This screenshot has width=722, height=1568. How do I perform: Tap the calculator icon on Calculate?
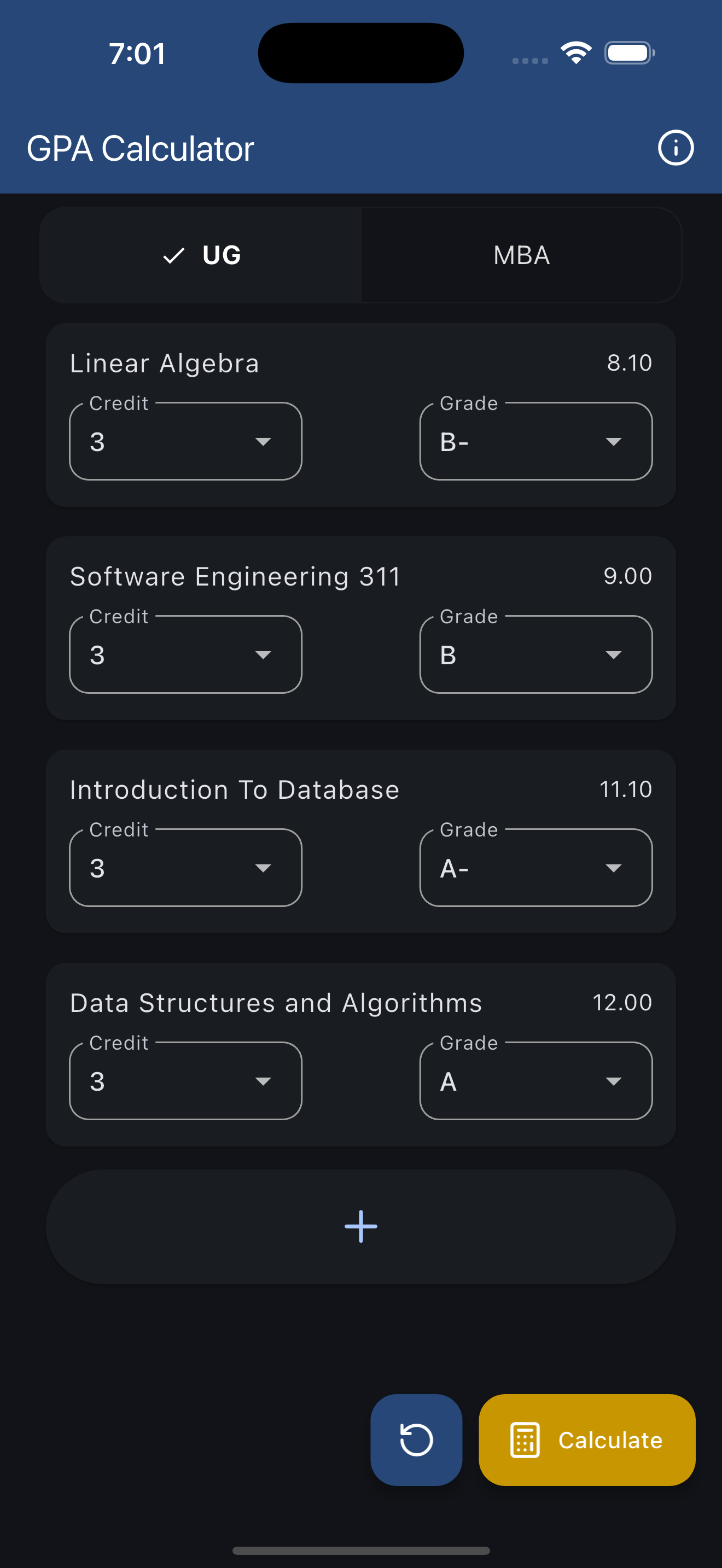coord(524,1440)
